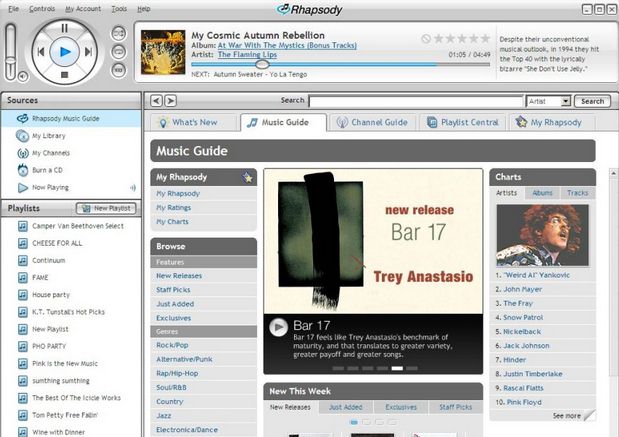This screenshot has height=437, width=619.
Task: Rate track with the first star
Action: point(438,38)
